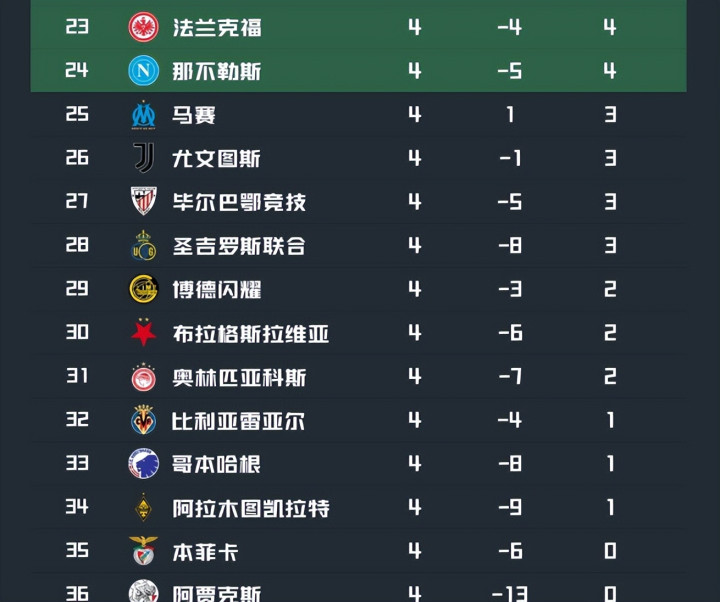This screenshot has height=602, width=720.
Task: Click the Copenhagen club crest
Action: [144, 464]
